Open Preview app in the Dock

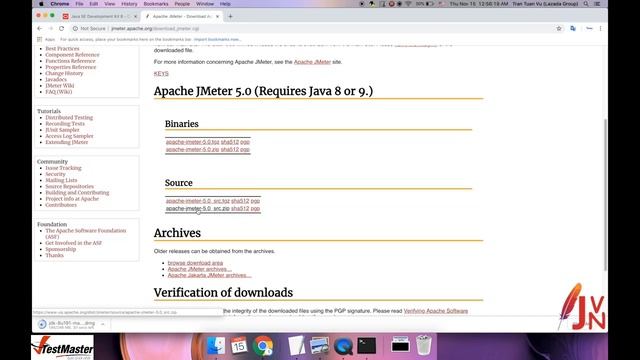320,346
